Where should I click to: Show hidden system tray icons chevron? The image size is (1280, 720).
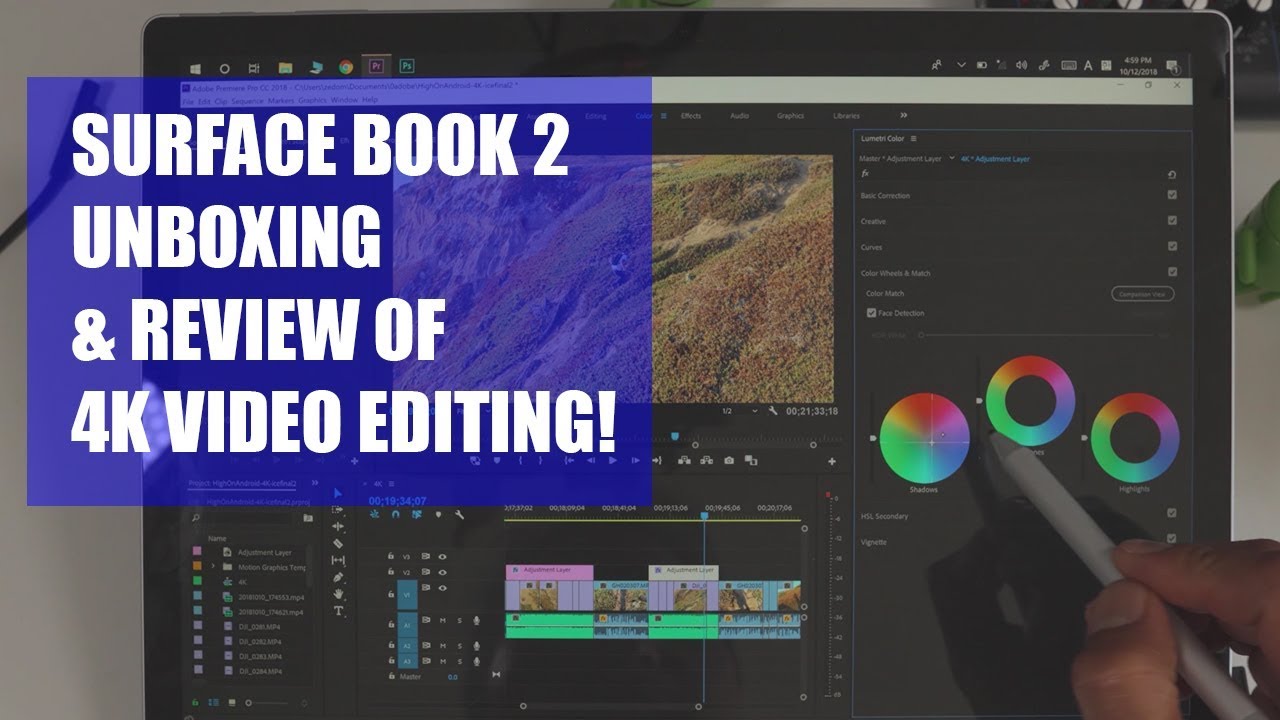(962, 65)
